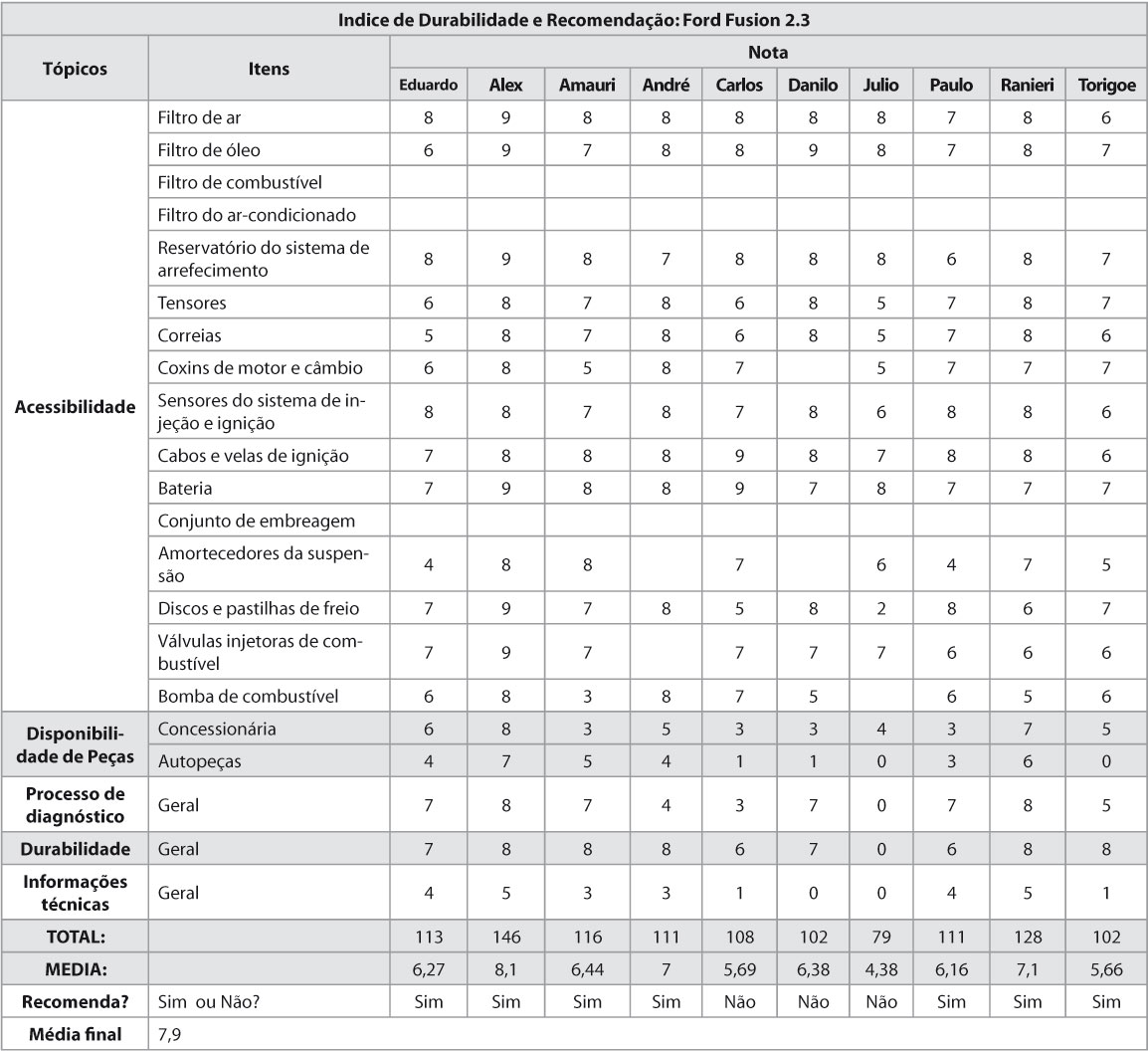
Task: Select Danilo's average '6,38'
Action: [813, 969]
